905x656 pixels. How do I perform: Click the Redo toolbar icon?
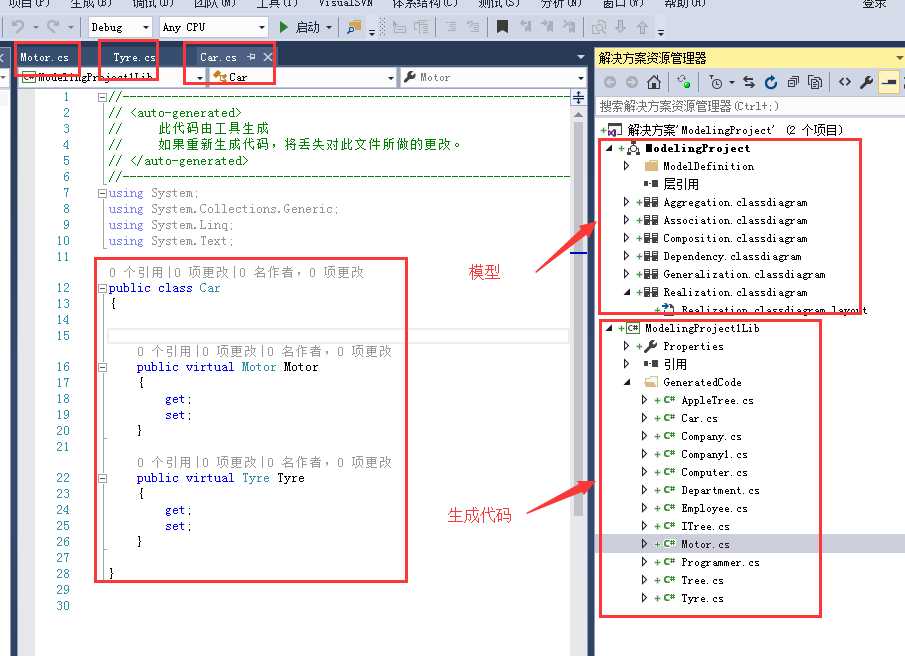[x=53, y=27]
